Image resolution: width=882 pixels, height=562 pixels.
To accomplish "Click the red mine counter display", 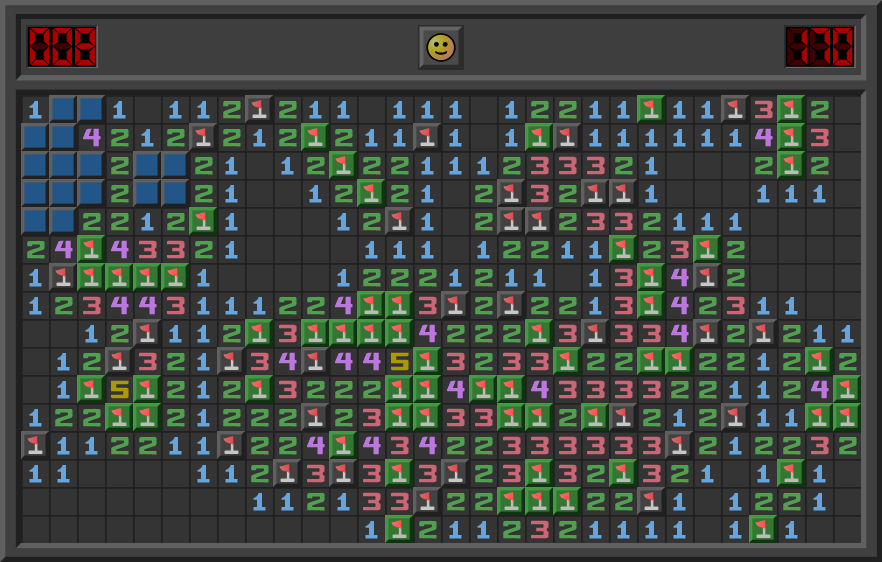I will coord(62,47).
